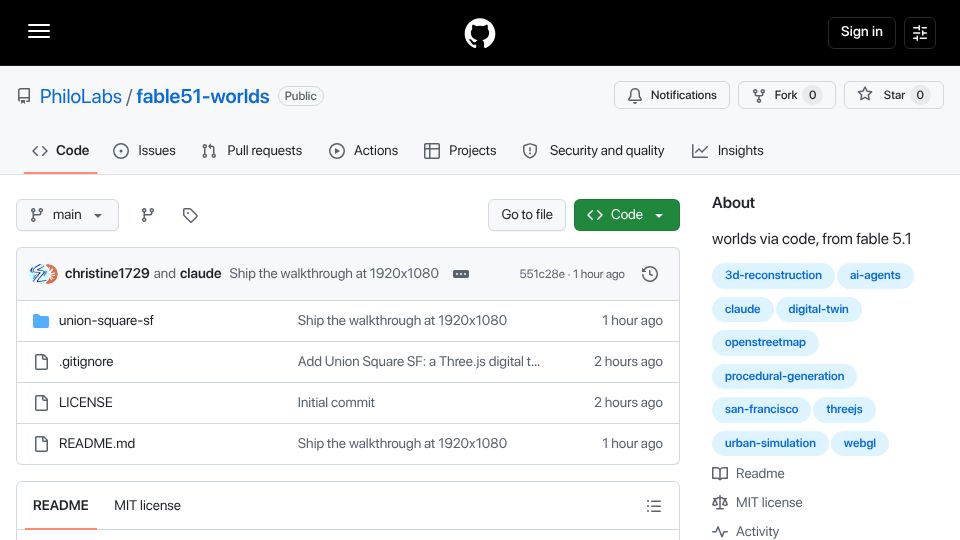View branches via branch icon
The width and height of the screenshot is (960, 540).
(x=148, y=215)
